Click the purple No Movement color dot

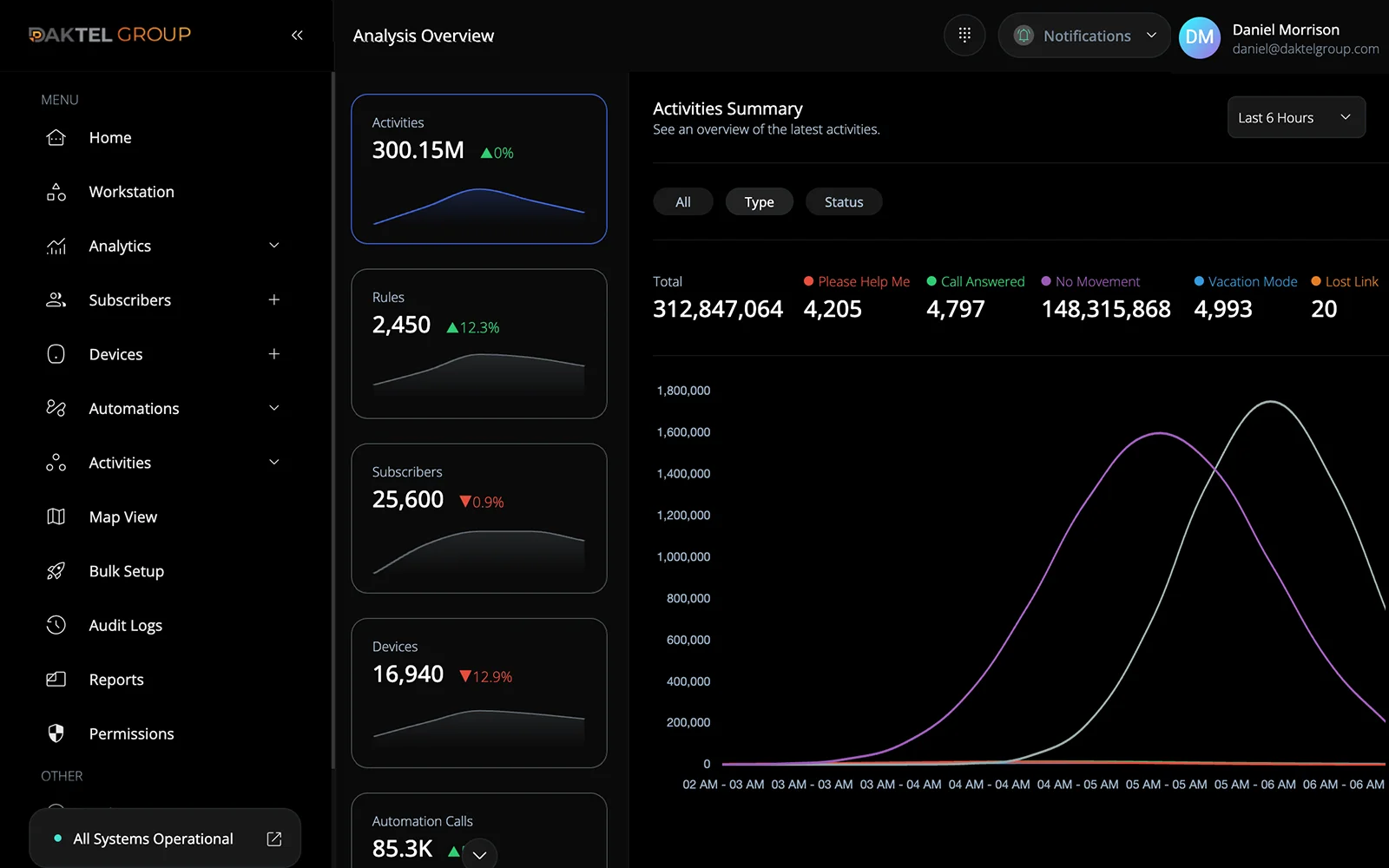(1046, 281)
